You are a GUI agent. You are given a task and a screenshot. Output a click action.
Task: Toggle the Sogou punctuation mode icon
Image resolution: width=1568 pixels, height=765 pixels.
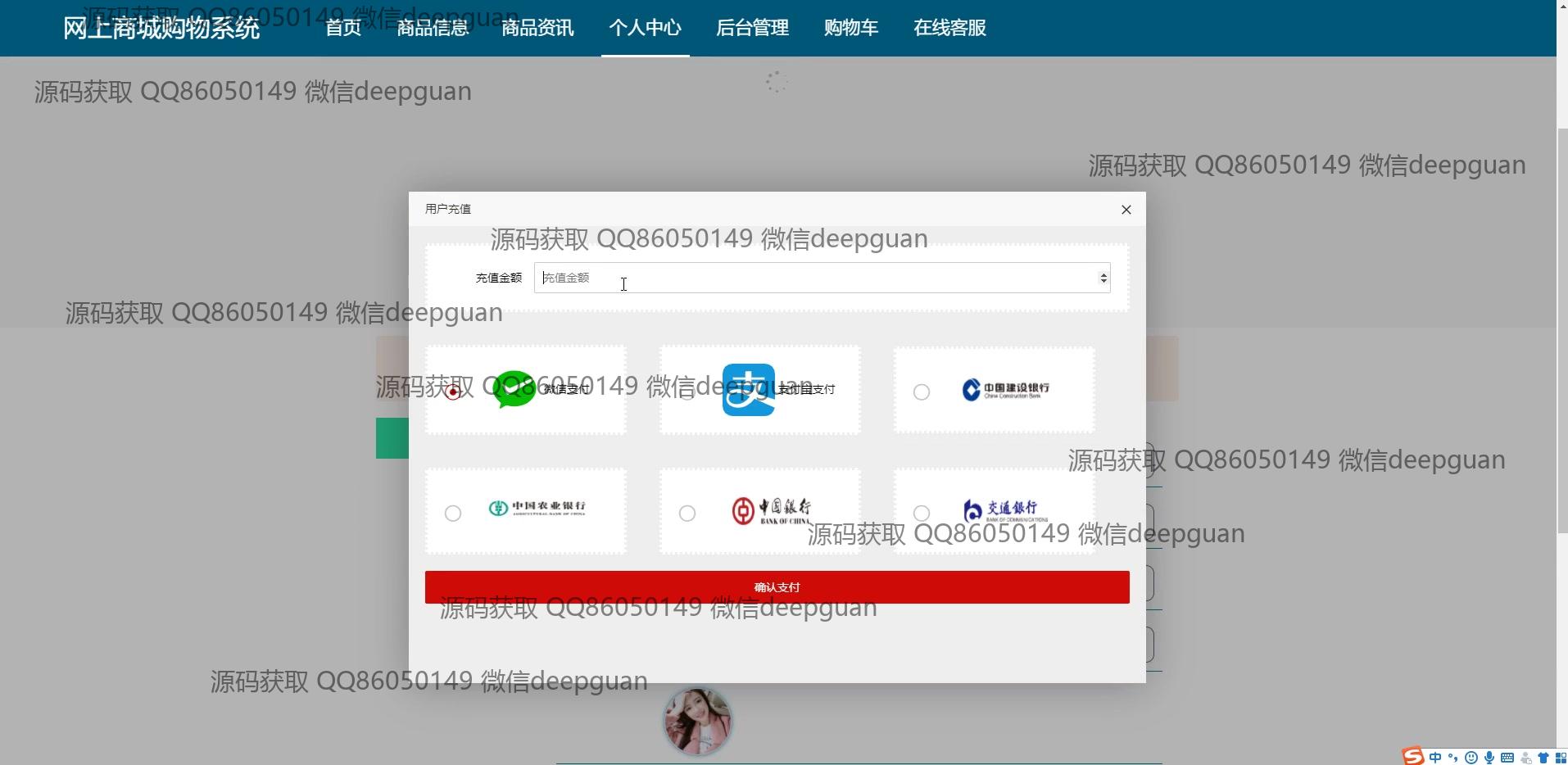[x=1452, y=758]
